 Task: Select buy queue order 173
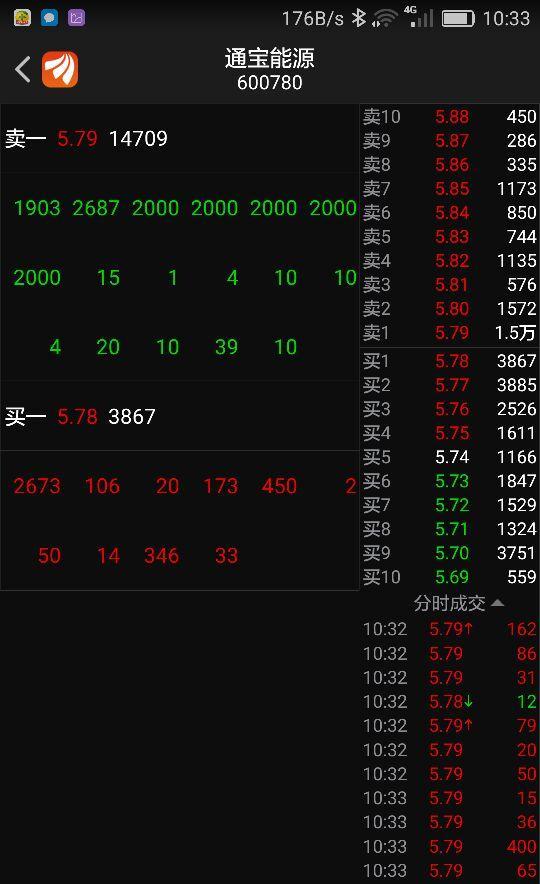(x=220, y=486)
